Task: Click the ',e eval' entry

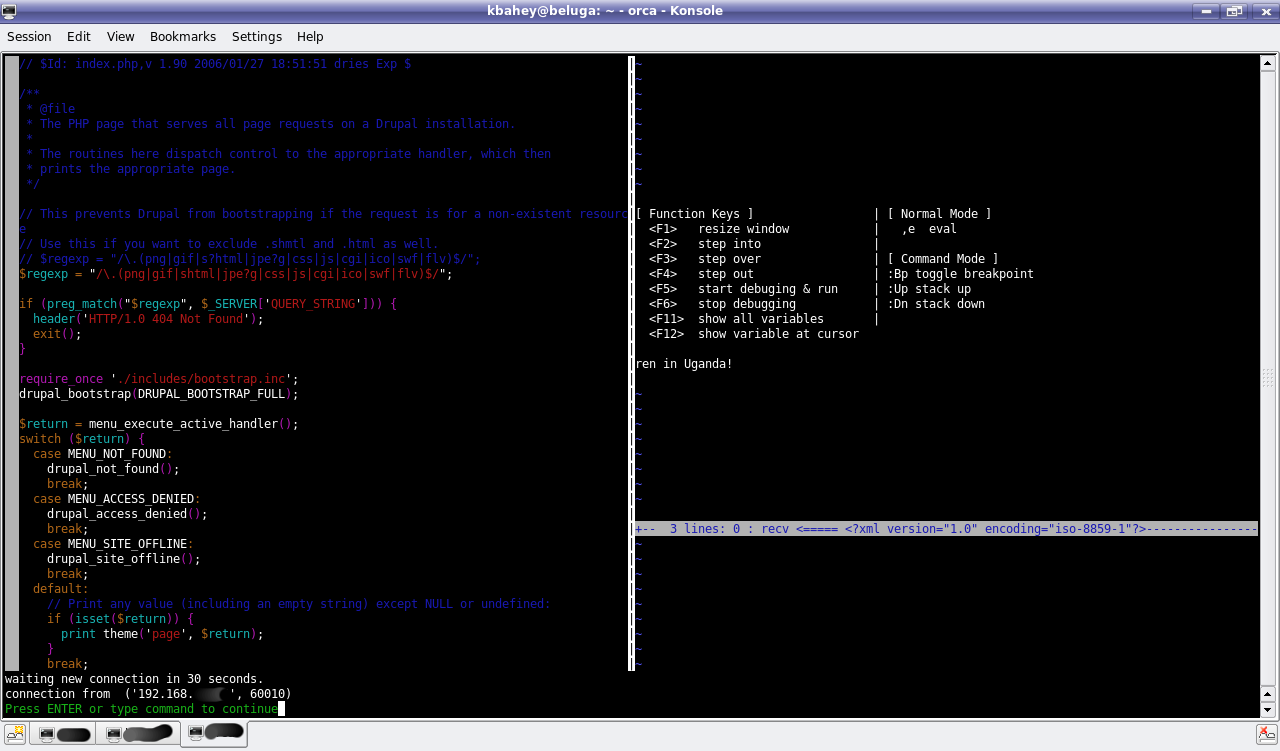Action: click(x=929, y=229)
